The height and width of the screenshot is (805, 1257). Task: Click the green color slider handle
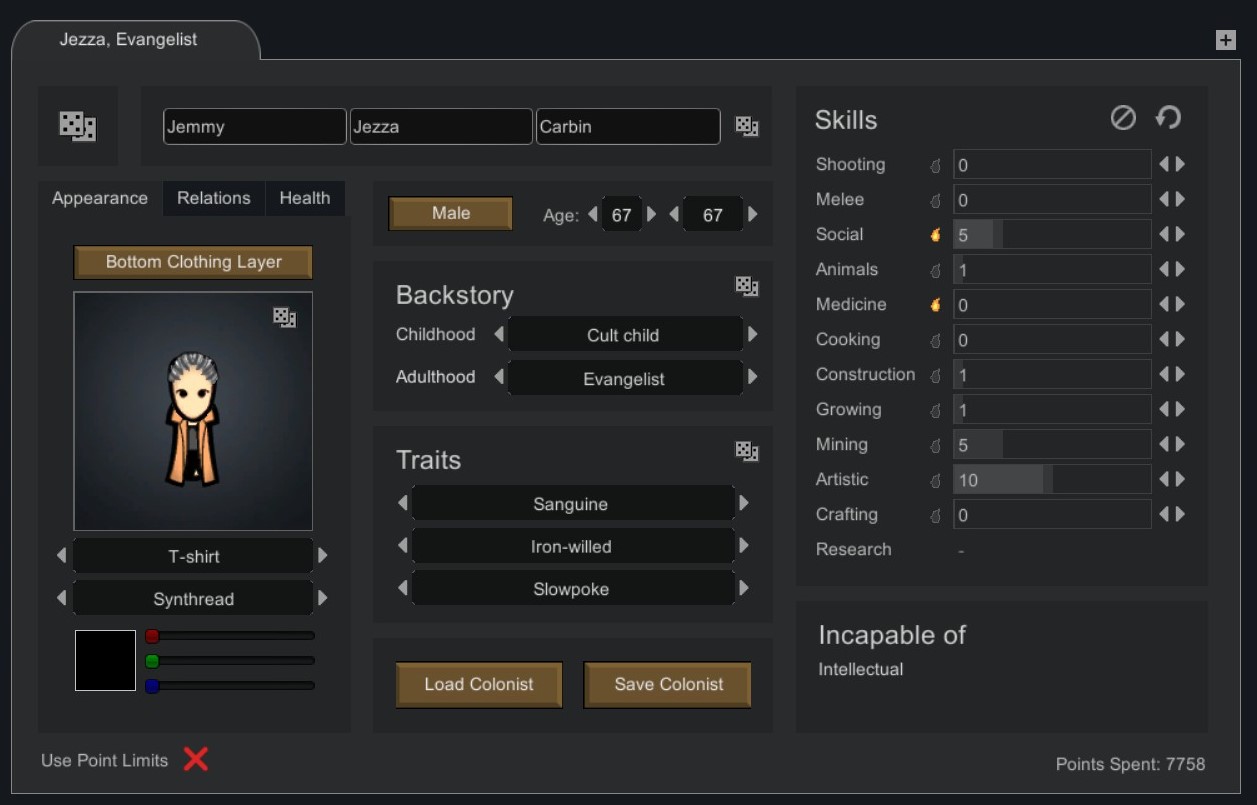point(152,661)
